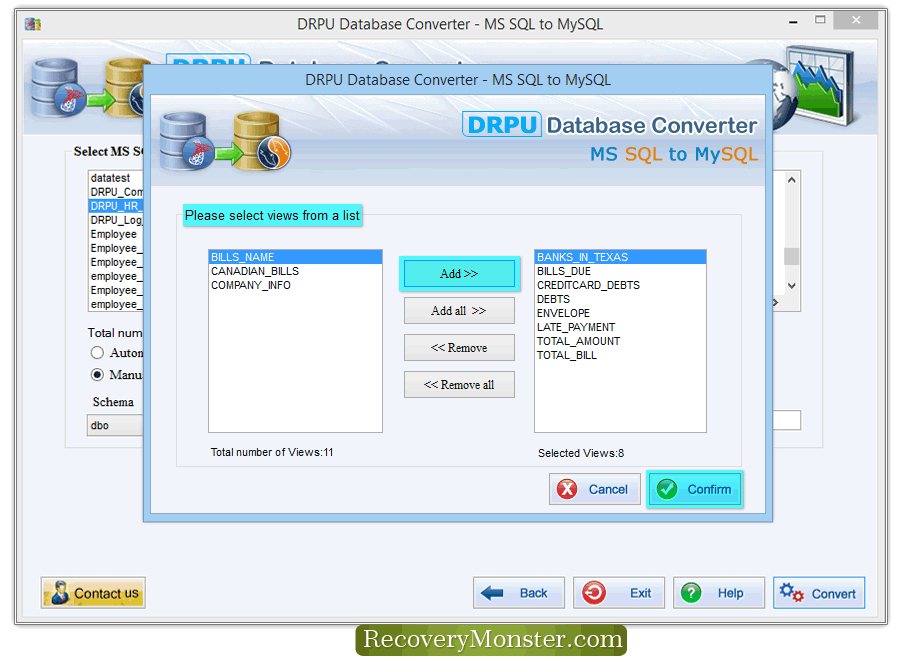Click the application icon in title bar
The height and width of the screenshot is (658, 900).
(33, 24)
